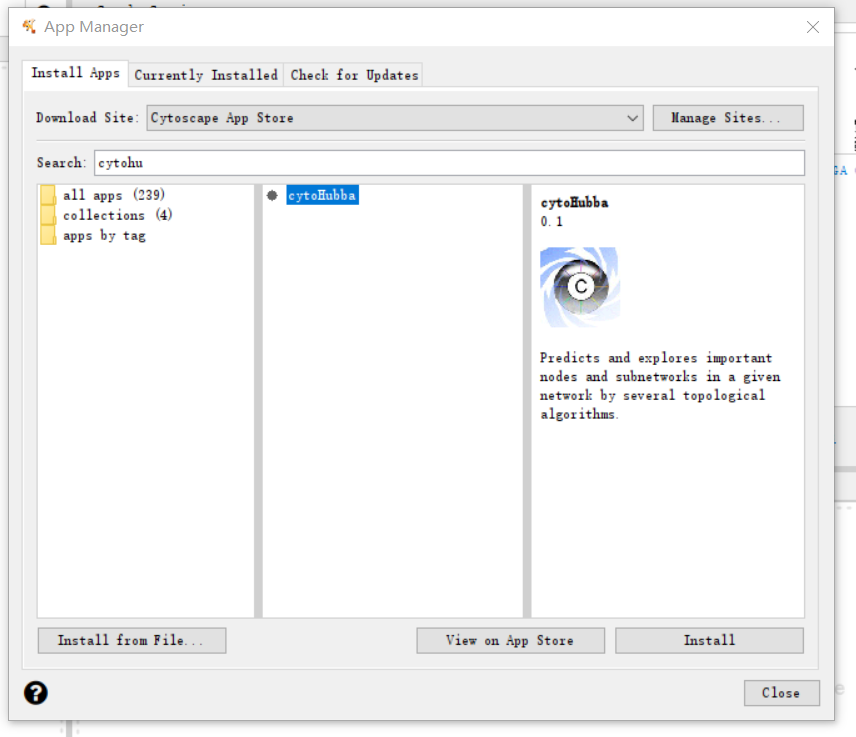Image resolution: width=856 pixels, height=737 pixels.
Task: Click the folder icon beside all apps
Action: click(x=48, y=195)
